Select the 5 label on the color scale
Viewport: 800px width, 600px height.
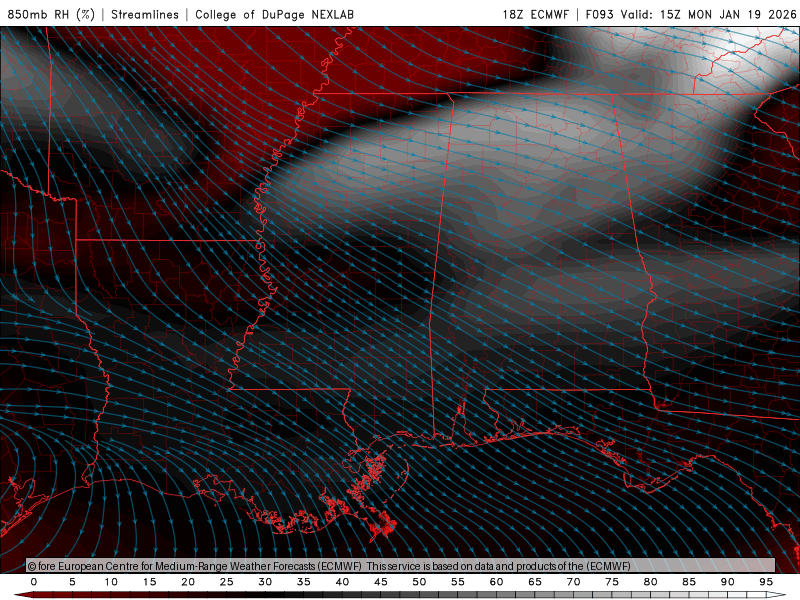72,582
